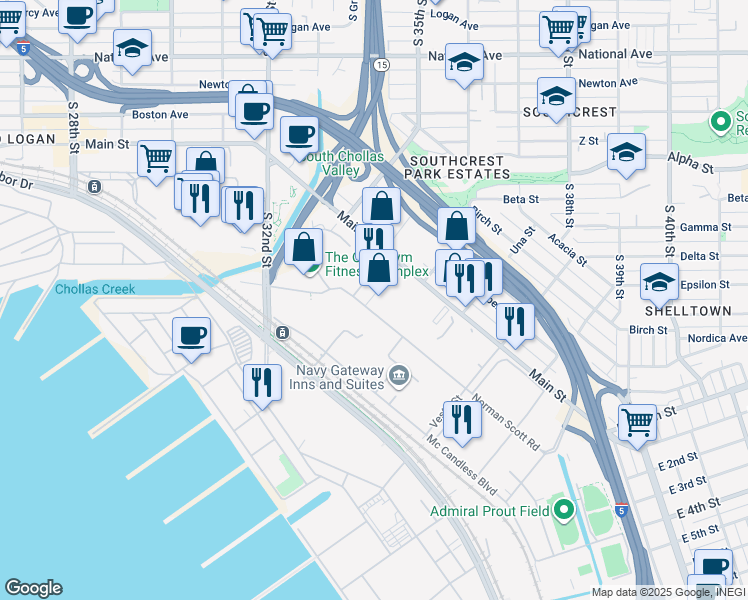The height and width of the screenshot is (600, 748).
Task: Open the shopping bag marker left of The Gym Fitness Complex
Action: pos(304,250)
